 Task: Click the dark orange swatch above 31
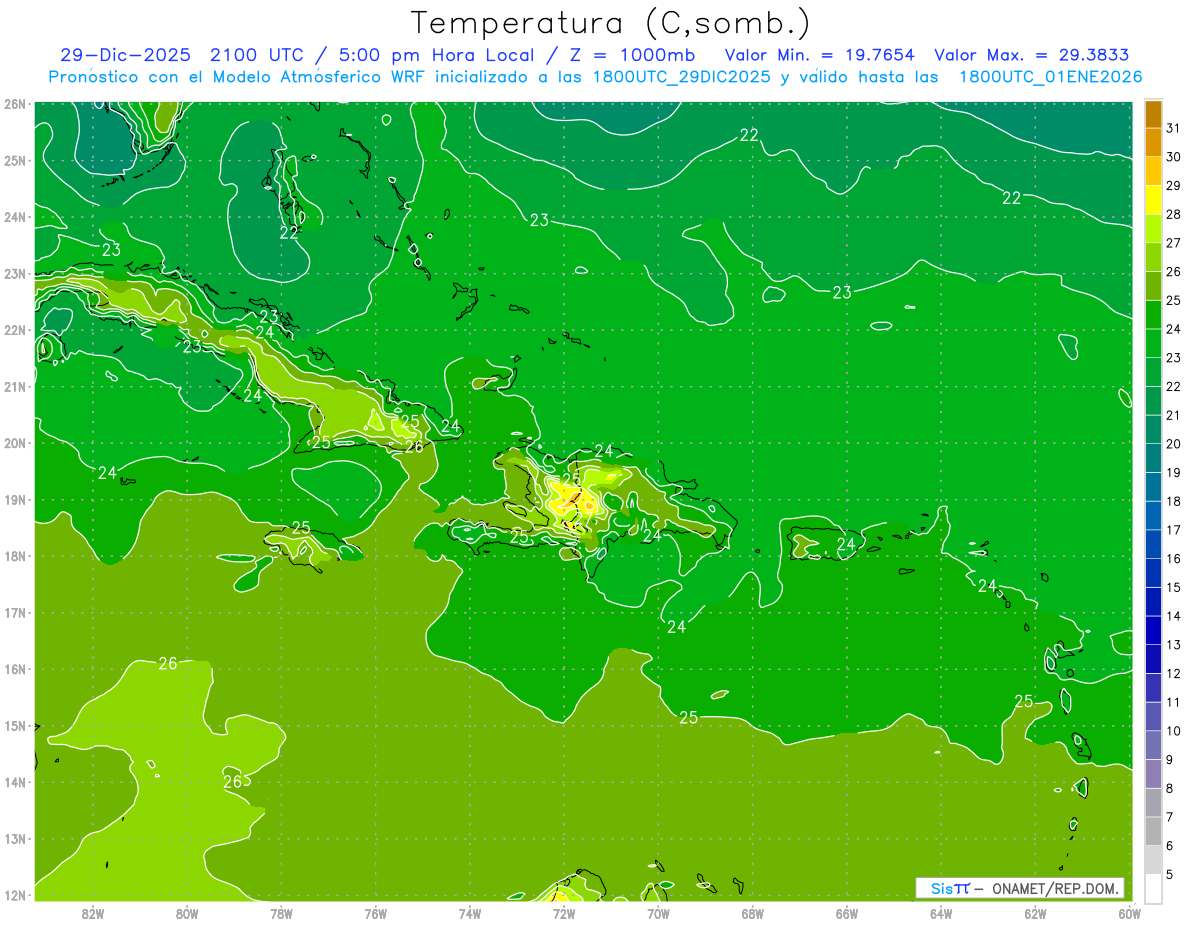click(x=1153, y=114)
